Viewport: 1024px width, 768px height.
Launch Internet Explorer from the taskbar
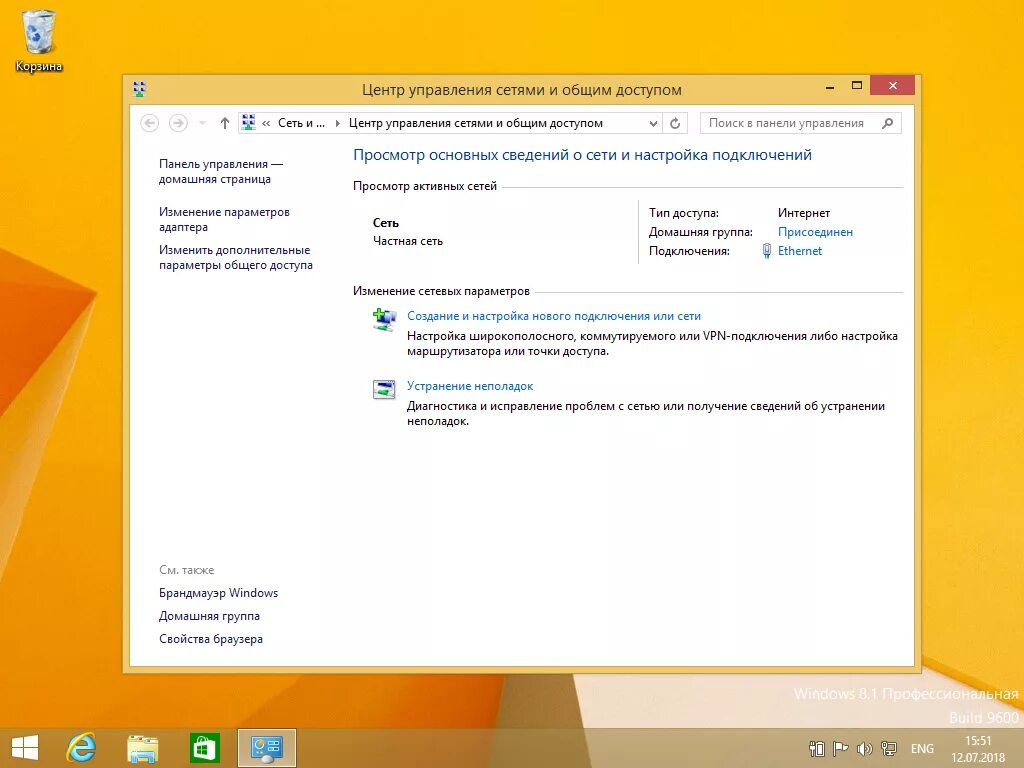coord(79,747)
